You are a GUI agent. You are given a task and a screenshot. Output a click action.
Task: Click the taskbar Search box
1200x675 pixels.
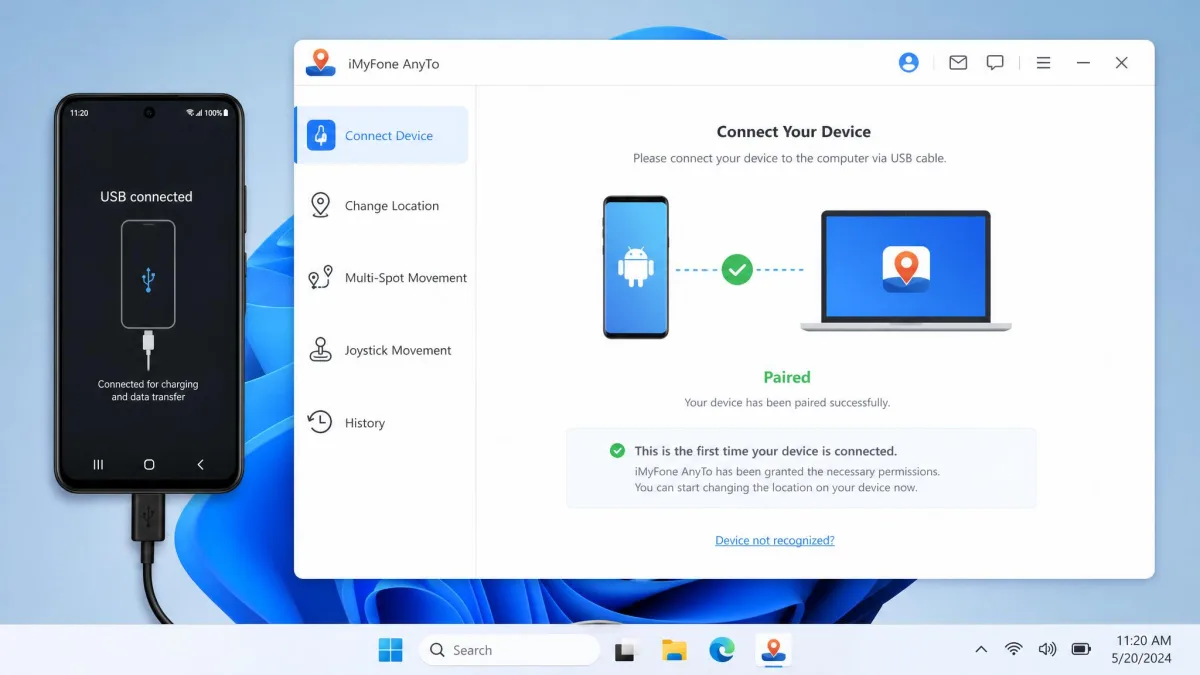tap(509, 650)
